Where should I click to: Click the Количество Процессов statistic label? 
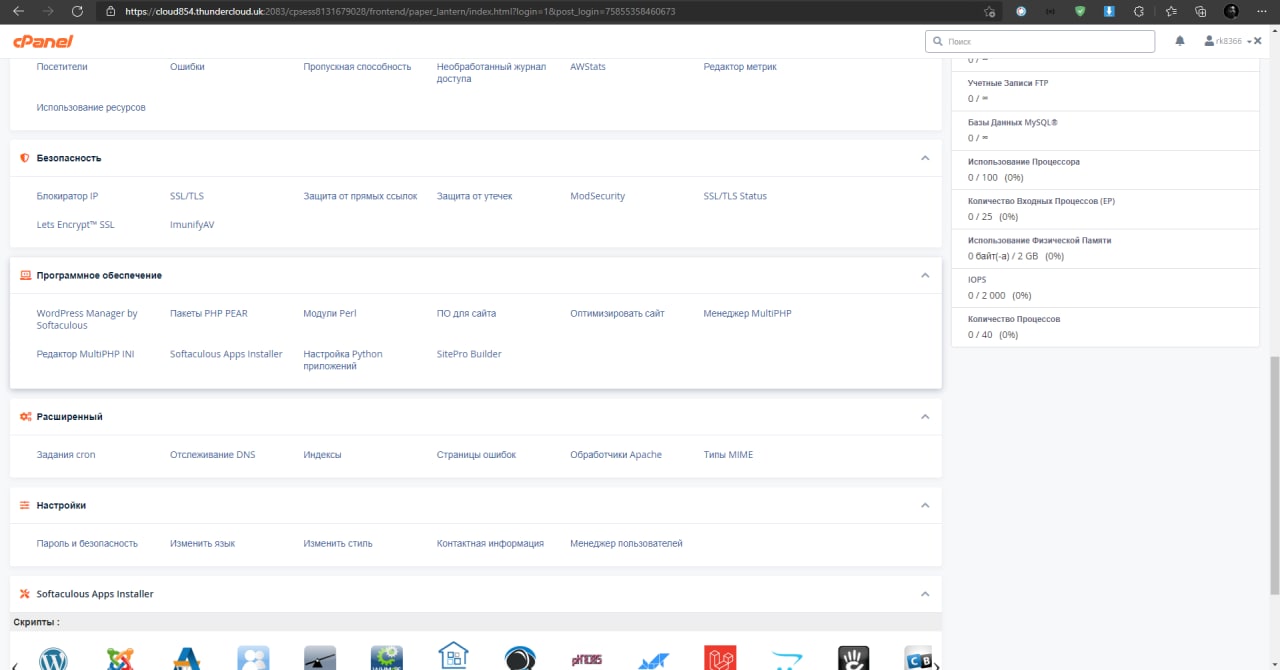pos(1014,319)
